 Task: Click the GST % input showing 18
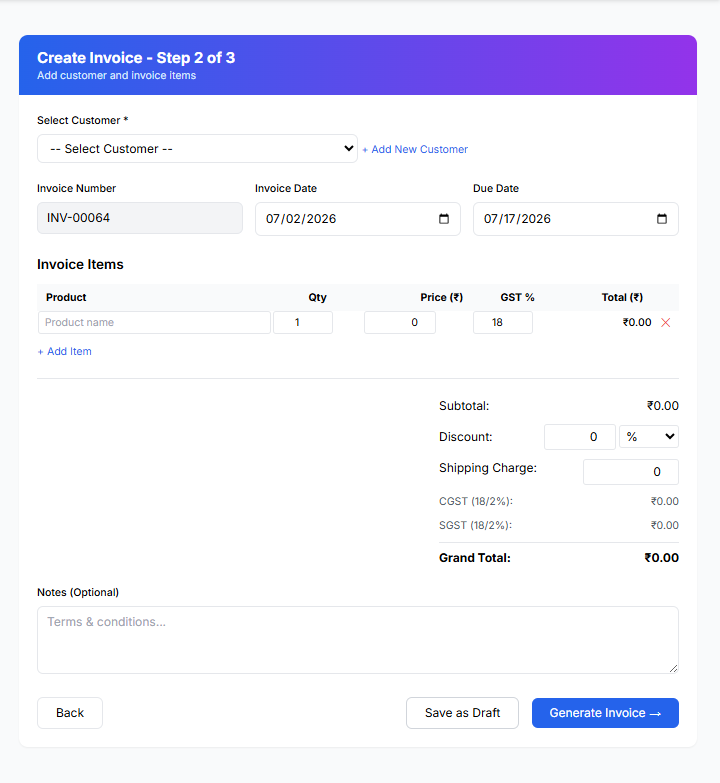pos(503,323)
